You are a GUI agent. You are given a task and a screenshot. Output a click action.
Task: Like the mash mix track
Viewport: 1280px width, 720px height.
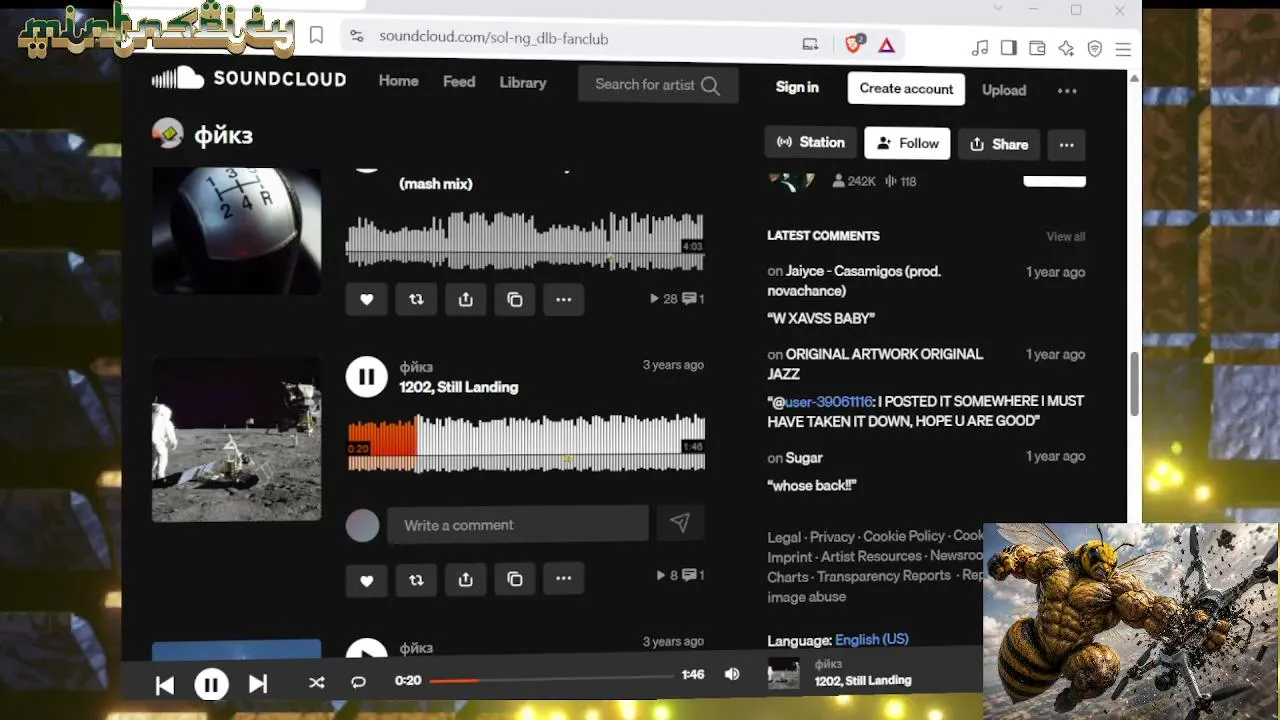point(366,299)
